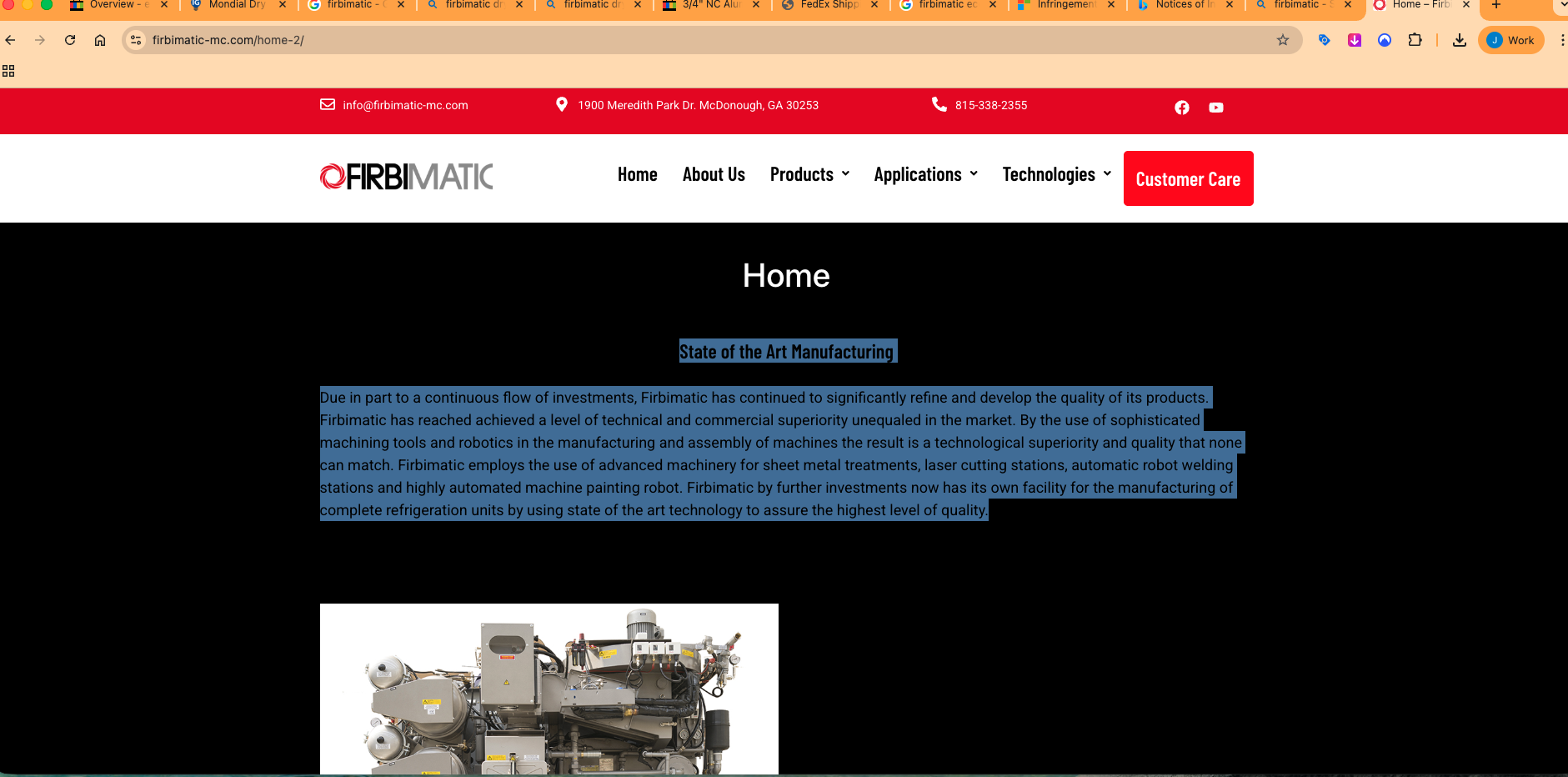The width and height of the screenshot is (1568, 777).
Task: Click the large Home page title
Action: coord(786,276)
